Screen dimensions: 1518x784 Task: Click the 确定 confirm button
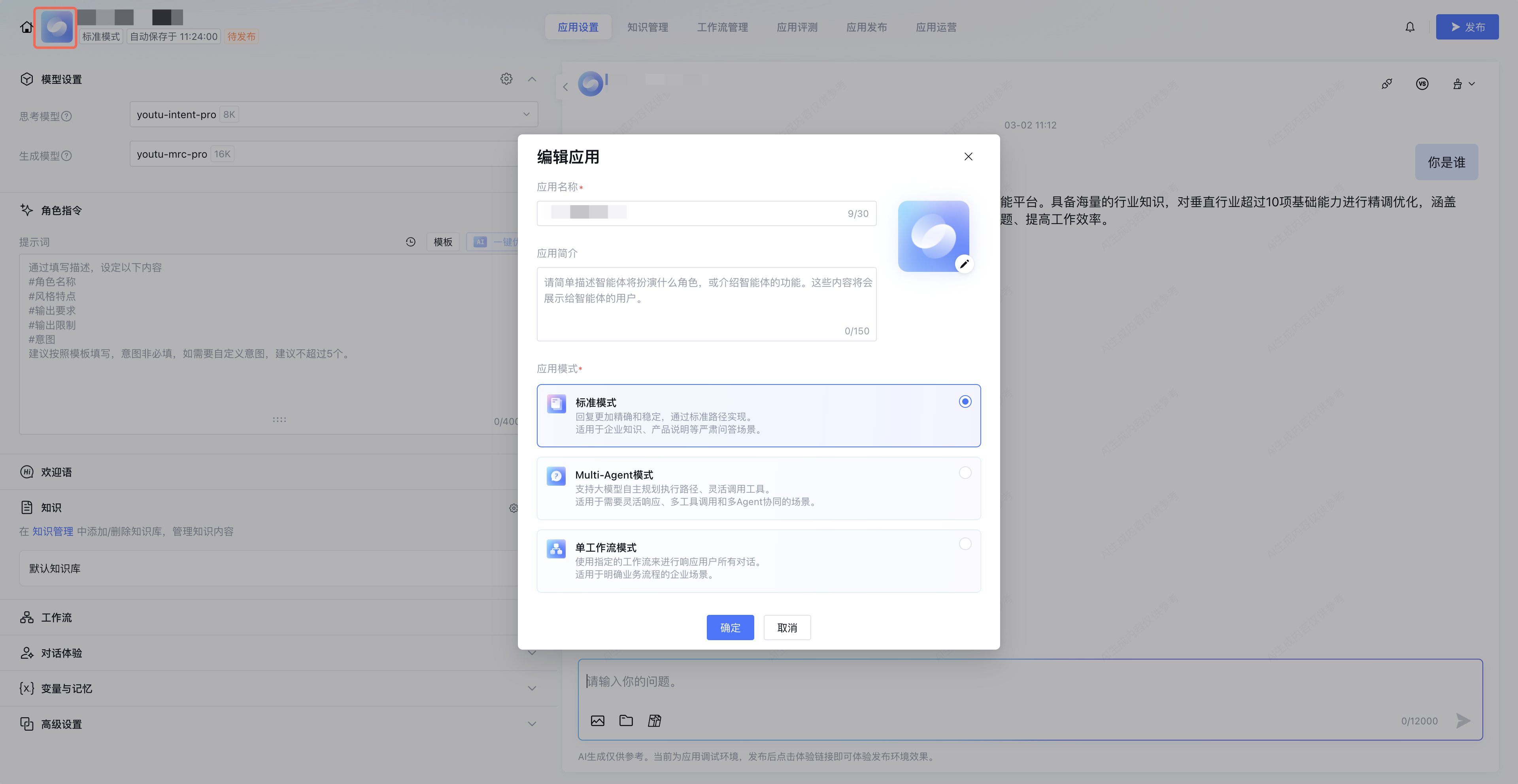(730, 627)
